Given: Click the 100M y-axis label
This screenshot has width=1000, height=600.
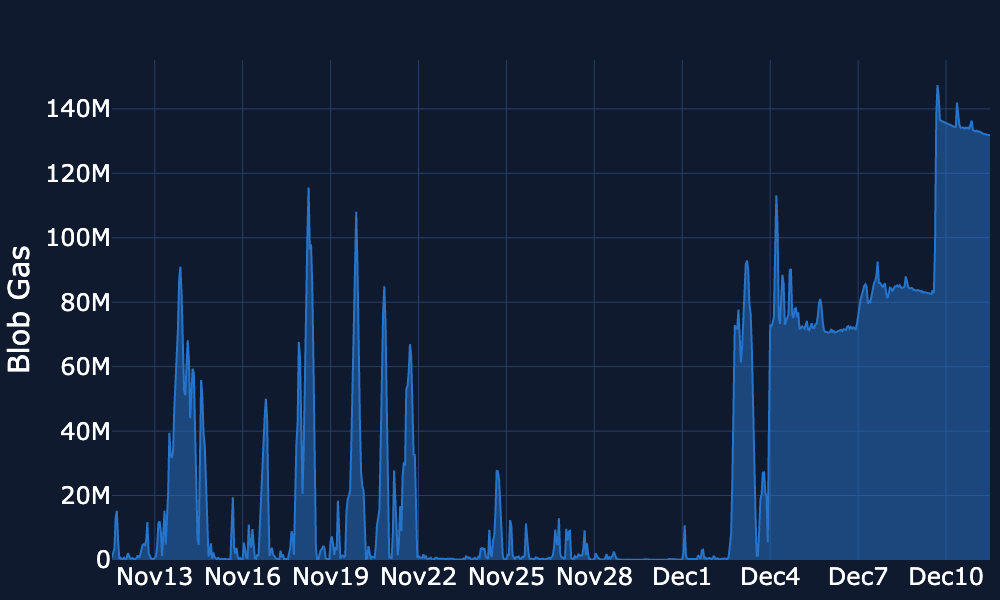Looking at the screenshot, I should (x=78, y=238).
